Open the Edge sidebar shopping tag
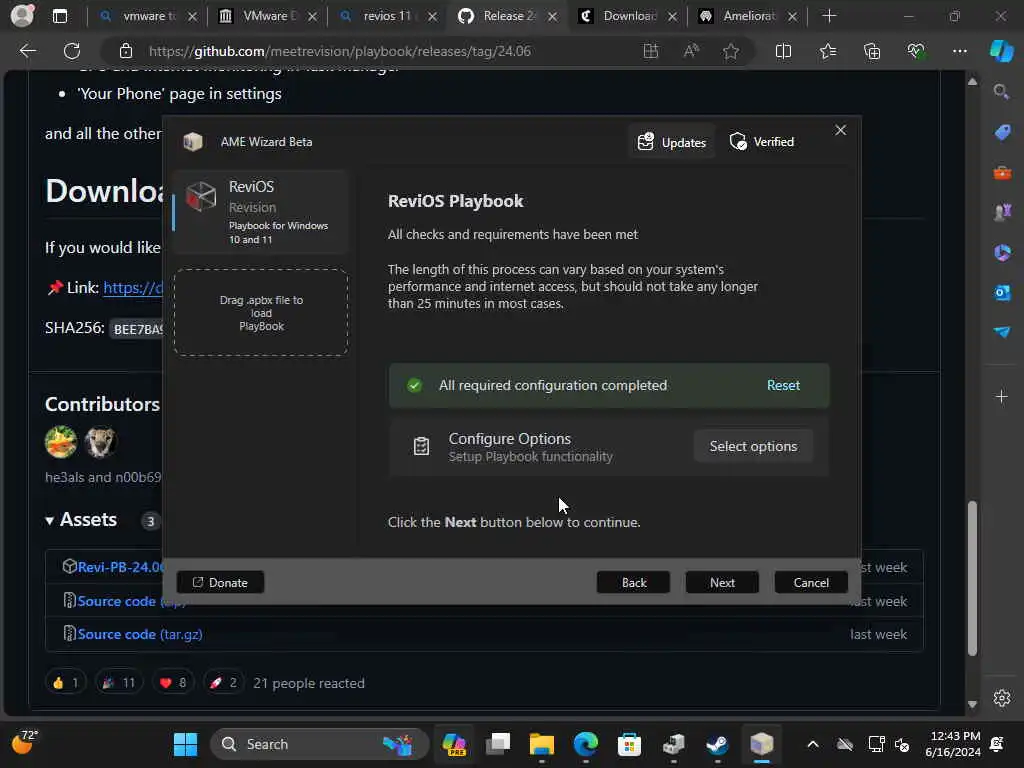The image size is (1024, 768). [x=1002, y=132]
